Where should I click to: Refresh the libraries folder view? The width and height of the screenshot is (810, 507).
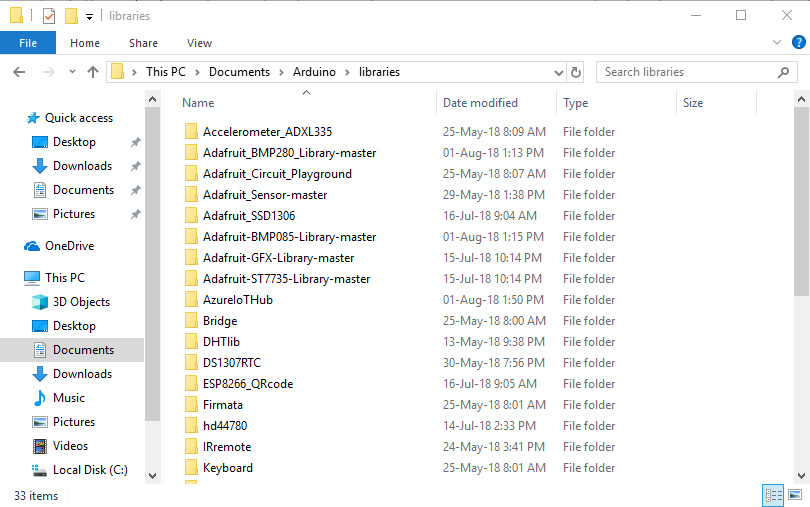pyautogui.click(x=575, y=72)
